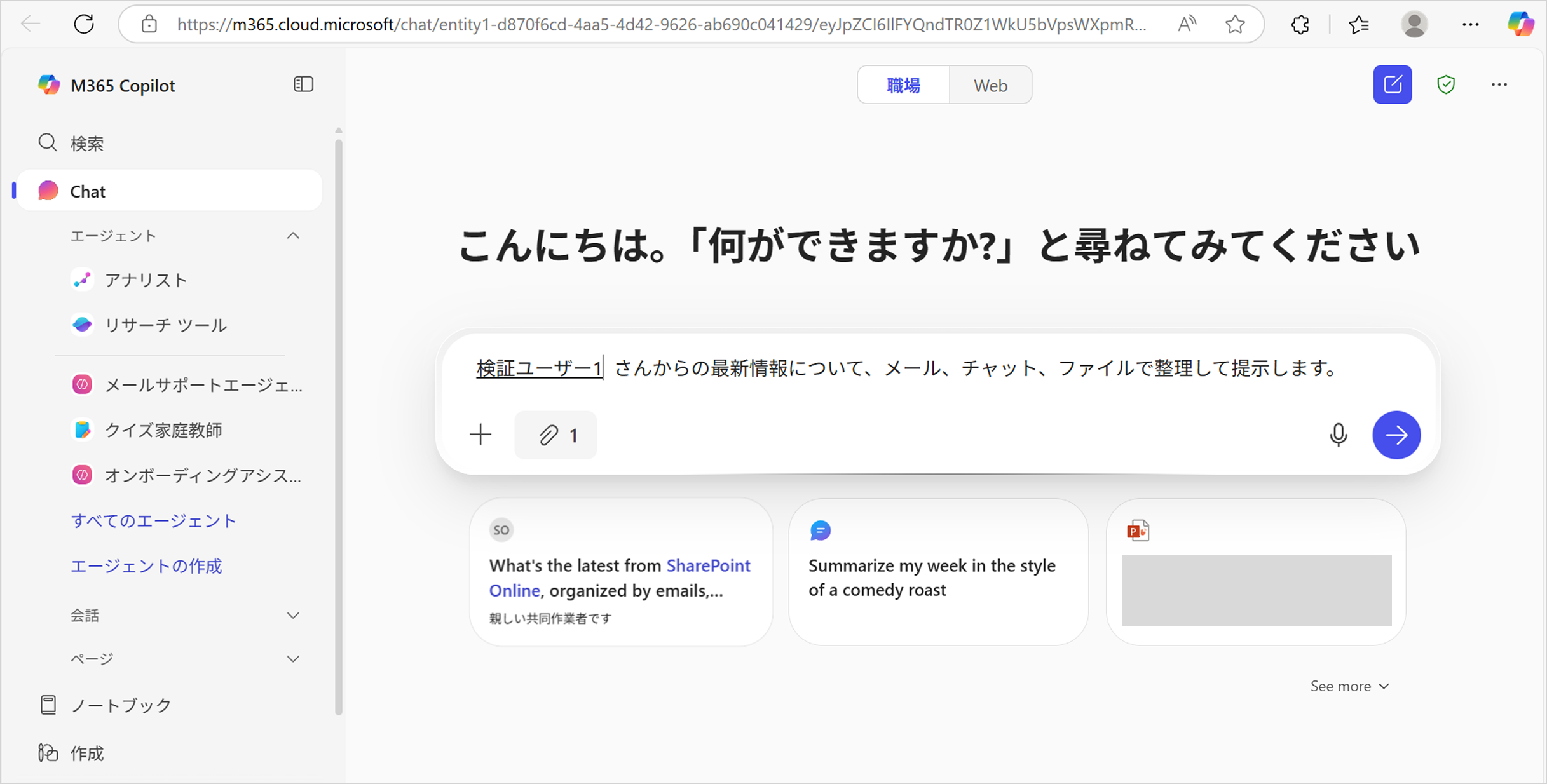The width and height of the screenshot is (1547, 784).
Task: Click the すべてのエージェント link
Action: [x=154, y=520]
